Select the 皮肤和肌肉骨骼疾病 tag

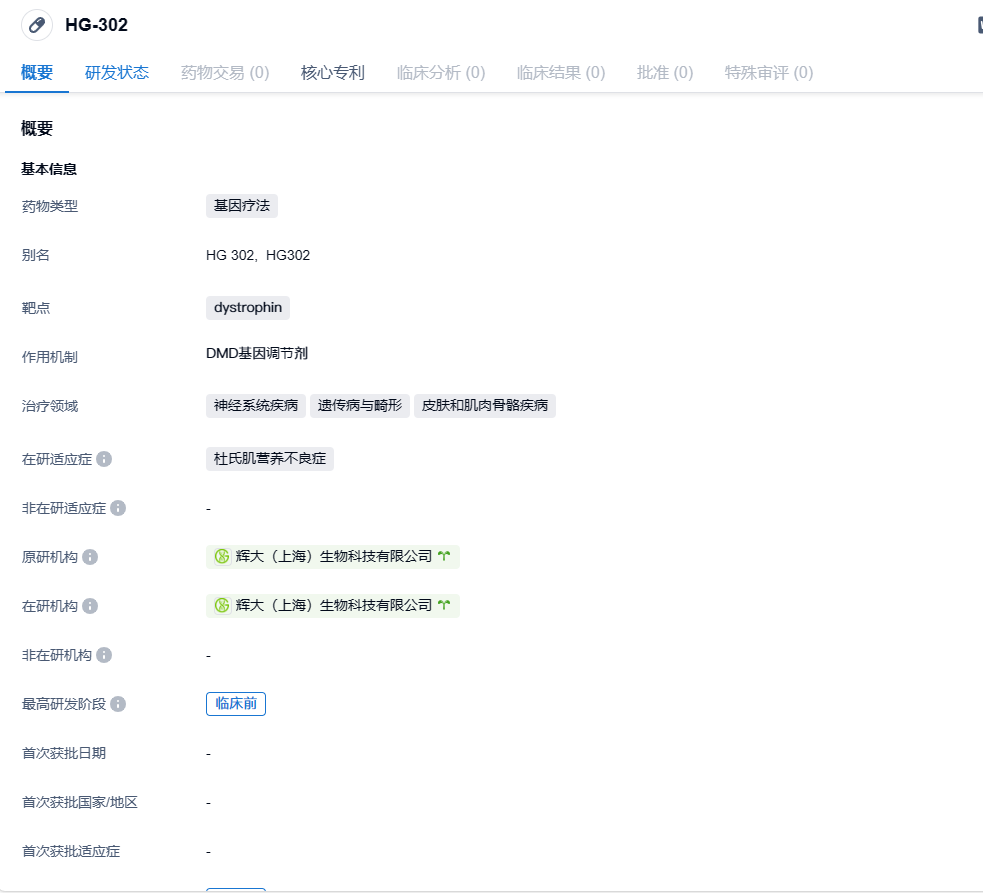click(x=485, y=406)
